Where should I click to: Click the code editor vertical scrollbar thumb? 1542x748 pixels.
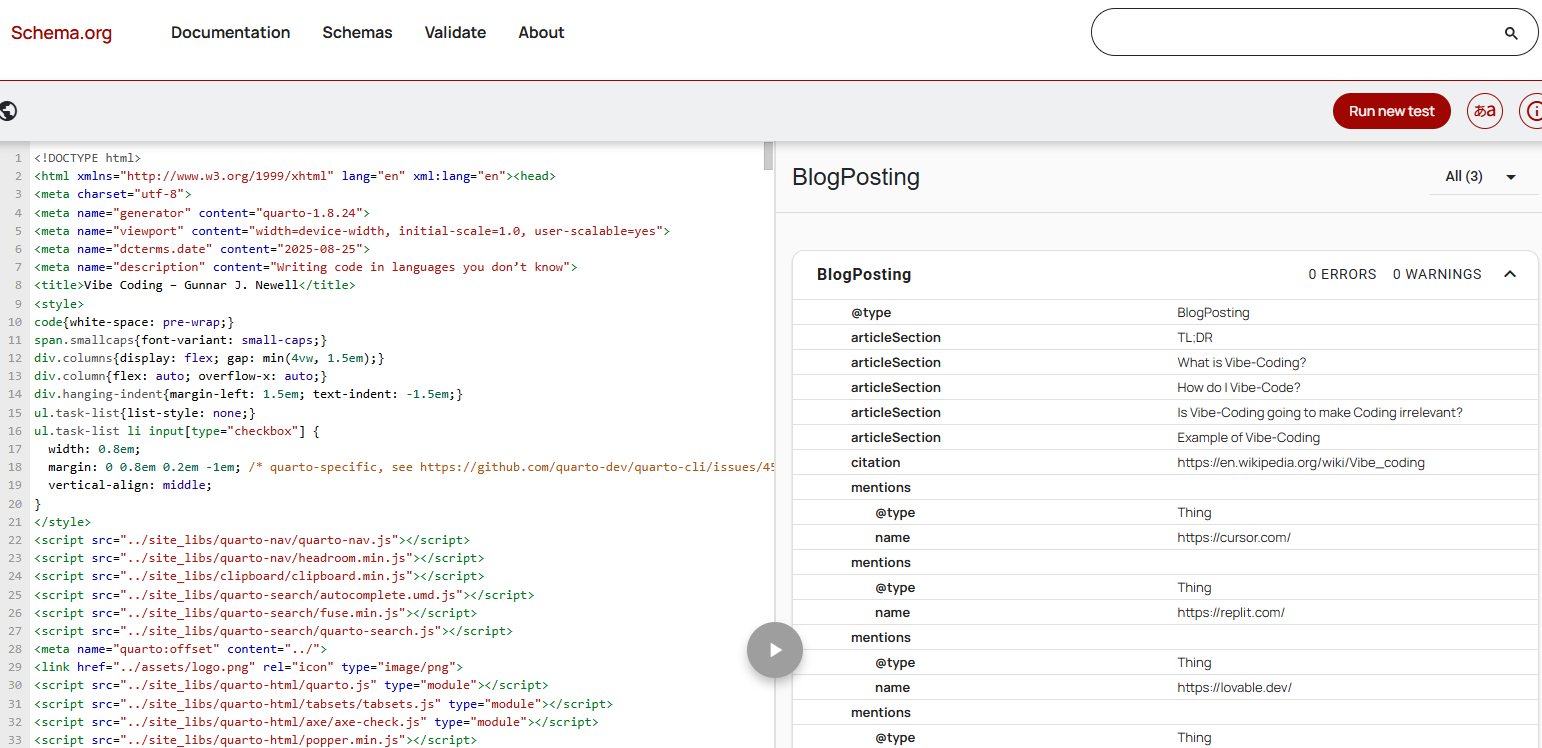pyautogui.click(x=768, y=156)
